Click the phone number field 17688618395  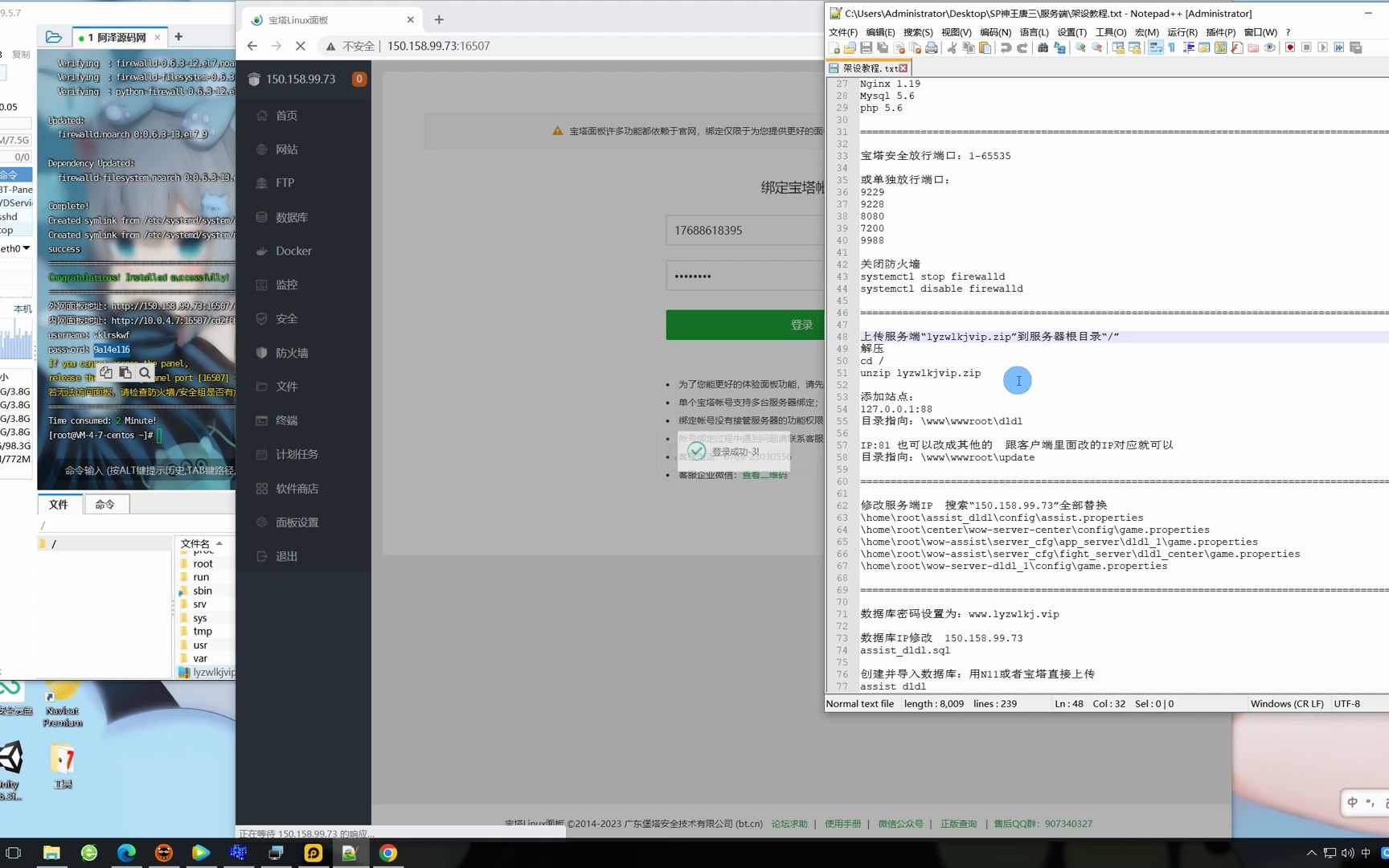(x=745, y=231)
